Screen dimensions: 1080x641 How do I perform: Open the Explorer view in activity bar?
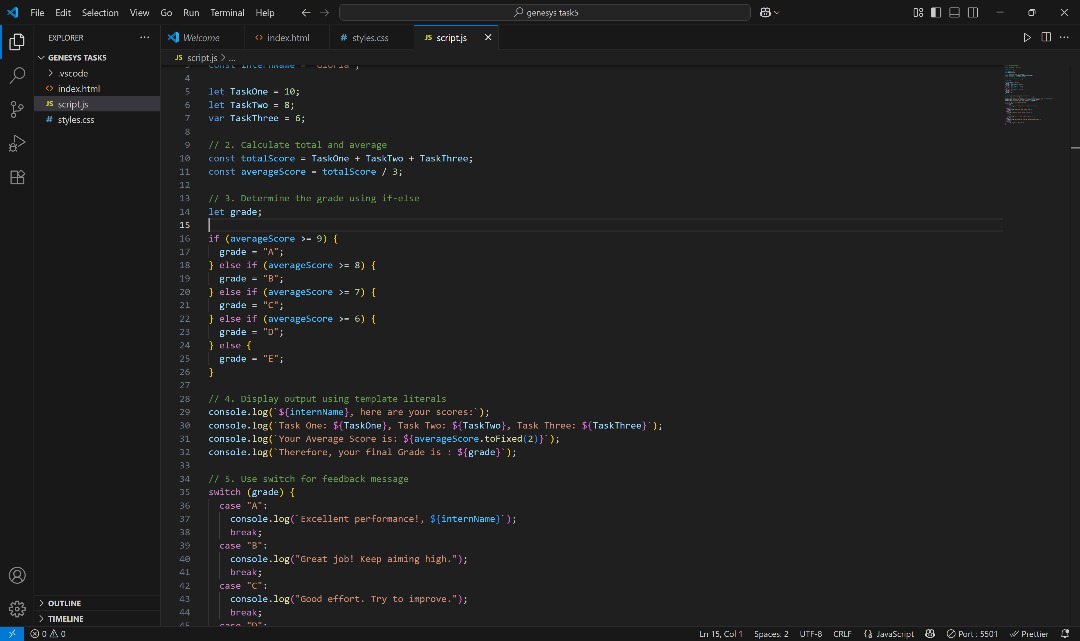pyautogui.click(x=17, y=42)
